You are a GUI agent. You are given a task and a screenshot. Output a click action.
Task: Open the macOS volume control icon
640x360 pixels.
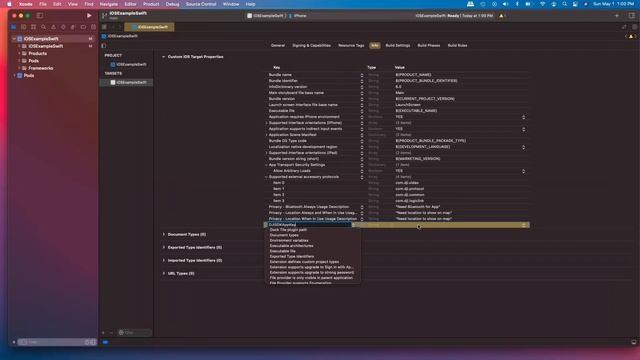click(505, 4)
